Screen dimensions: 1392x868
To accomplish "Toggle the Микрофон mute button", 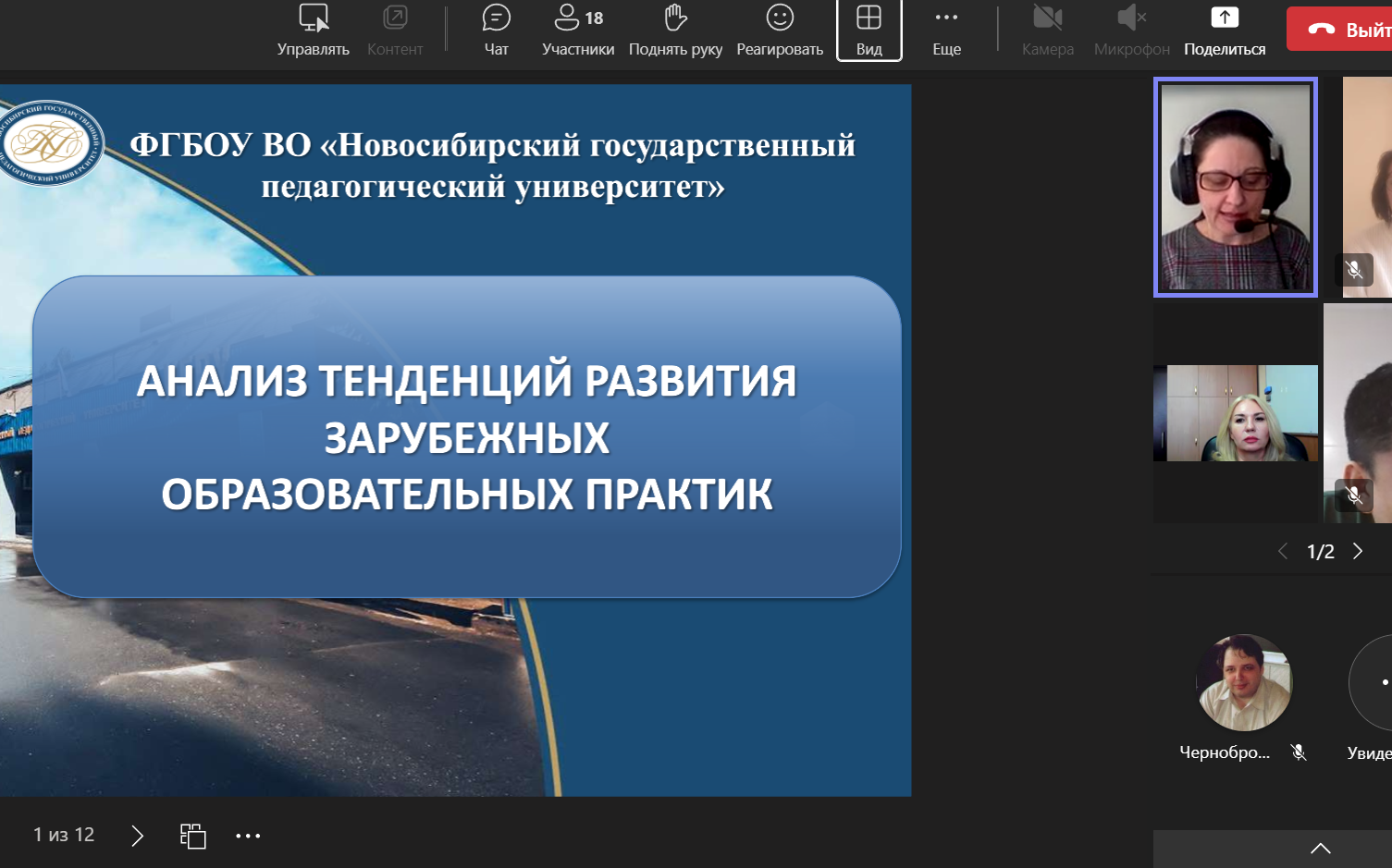I will pos(1132,31).
